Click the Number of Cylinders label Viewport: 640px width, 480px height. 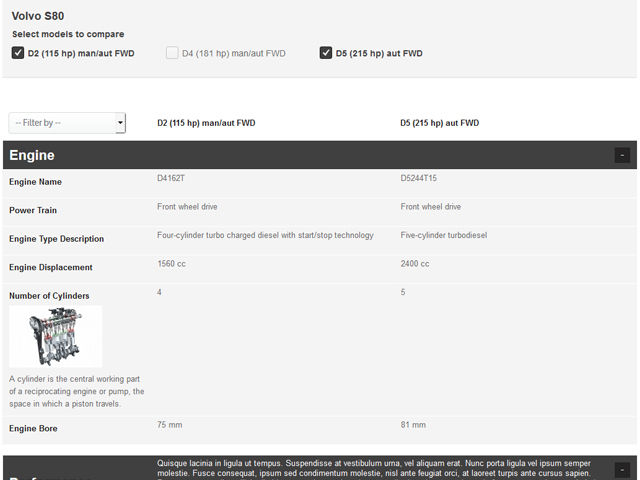click(x=49, y=296)
